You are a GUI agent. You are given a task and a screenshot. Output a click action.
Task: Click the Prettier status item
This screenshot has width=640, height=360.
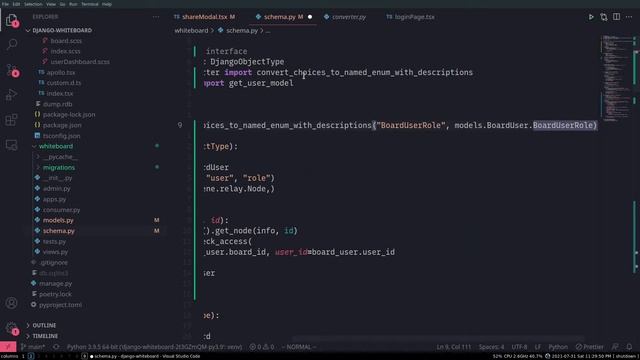pyautogui.click(x=589, y=347)
